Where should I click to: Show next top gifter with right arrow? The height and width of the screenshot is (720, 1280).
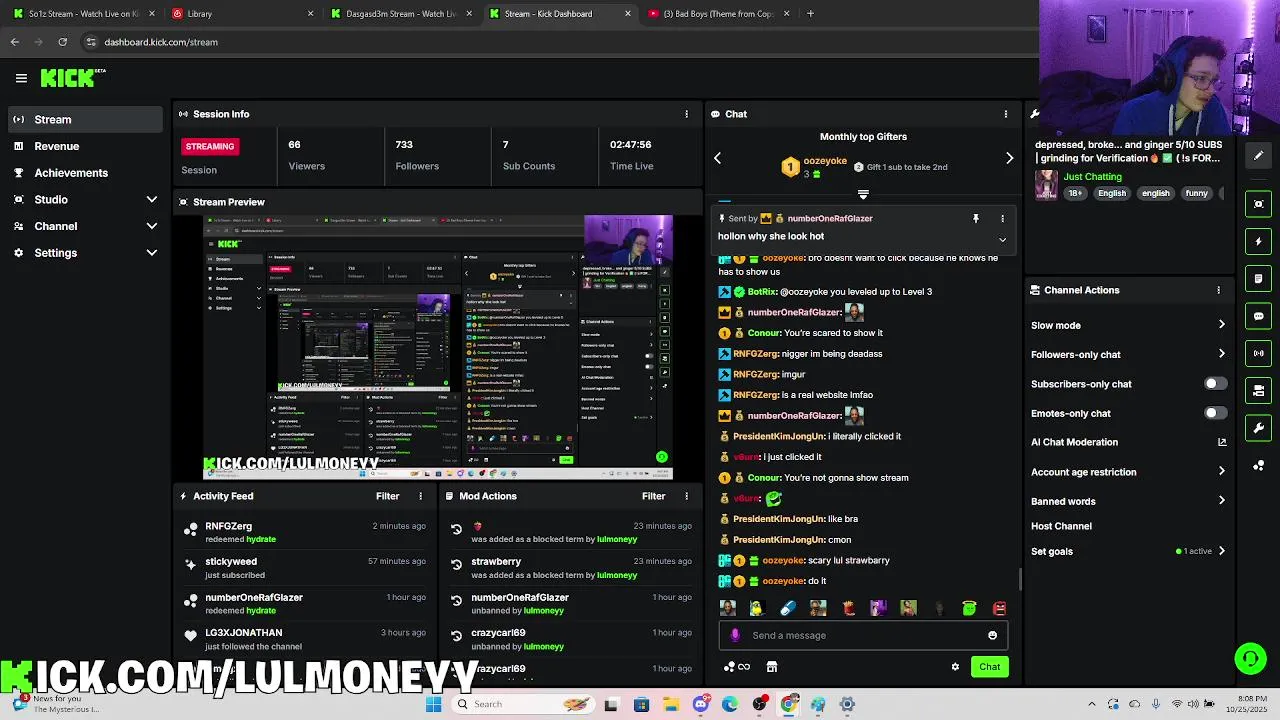point(1009,158)
